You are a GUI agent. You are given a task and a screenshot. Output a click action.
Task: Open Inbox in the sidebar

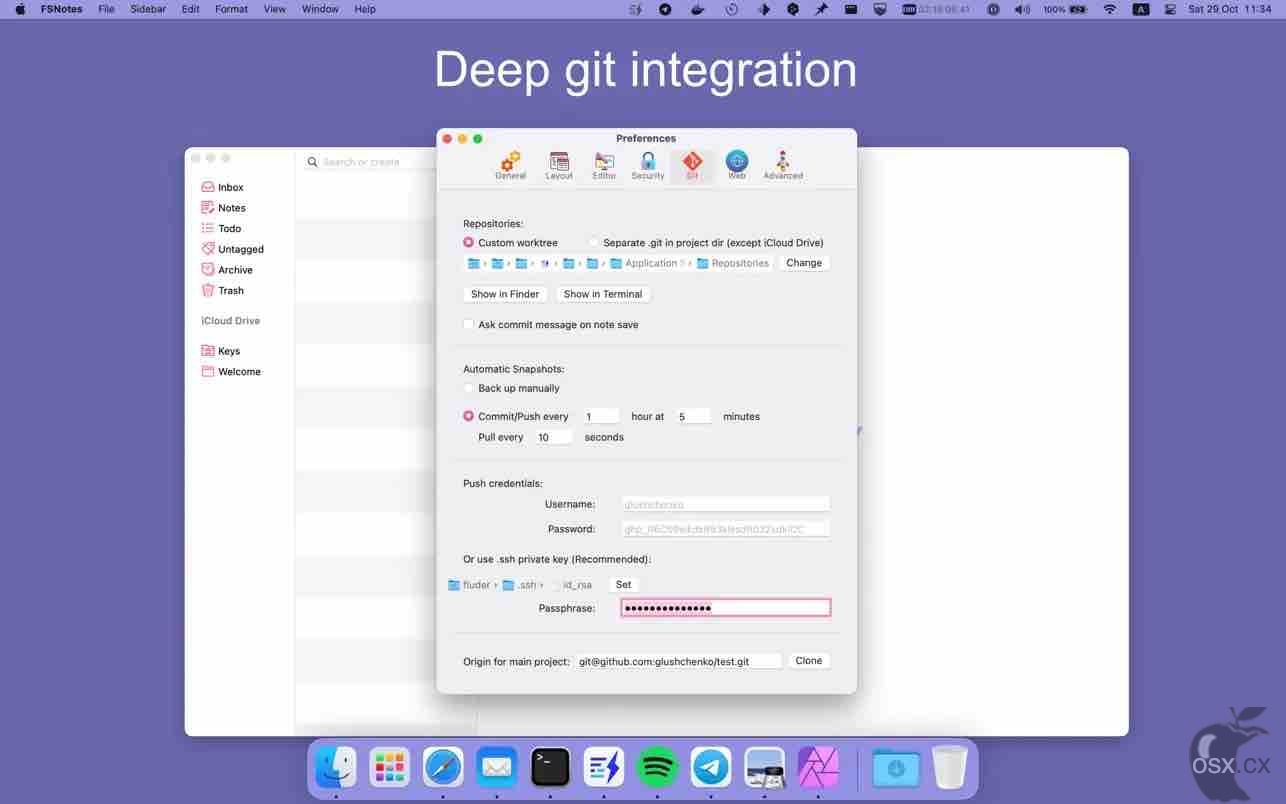(x=223, y=187)
